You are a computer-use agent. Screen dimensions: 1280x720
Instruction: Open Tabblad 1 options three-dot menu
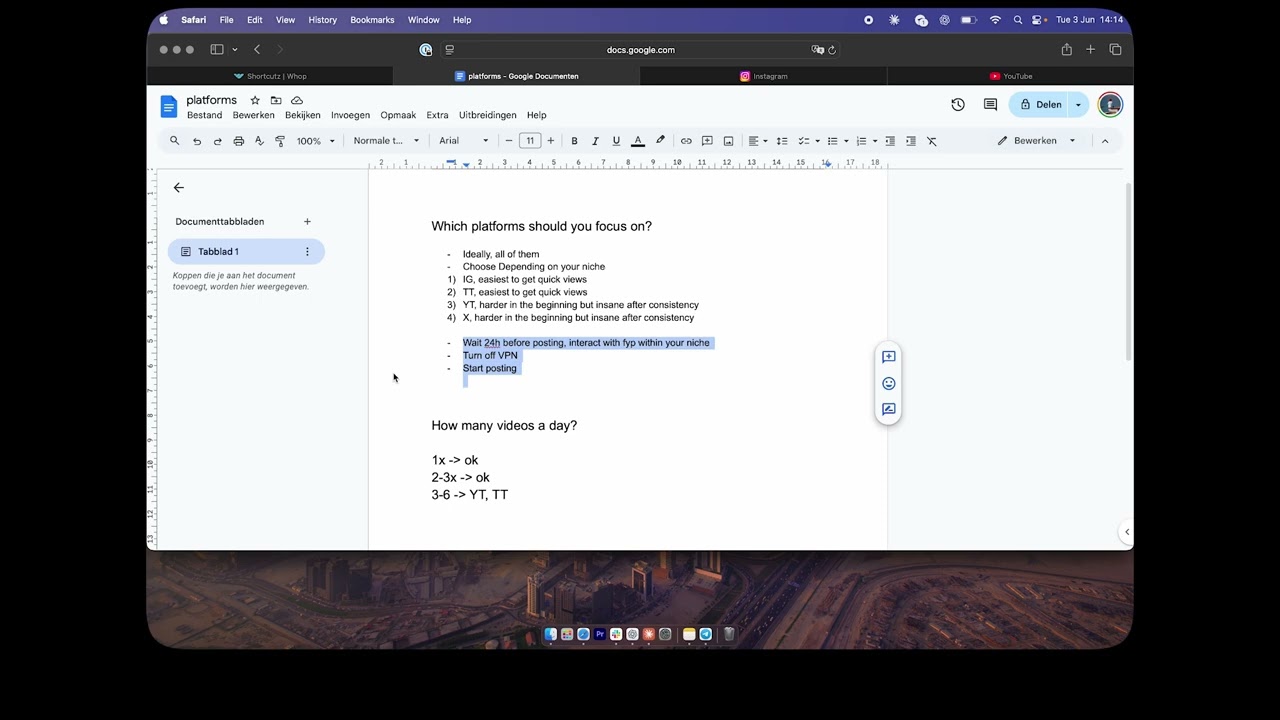(307, 251)
